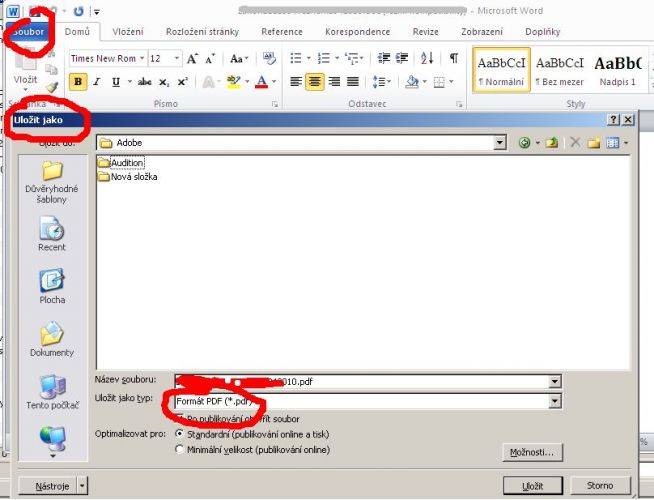Toggle 'Po publikování otevřít soubor' checkbox
Screen dimensions: 654x500
pos(180,418)
